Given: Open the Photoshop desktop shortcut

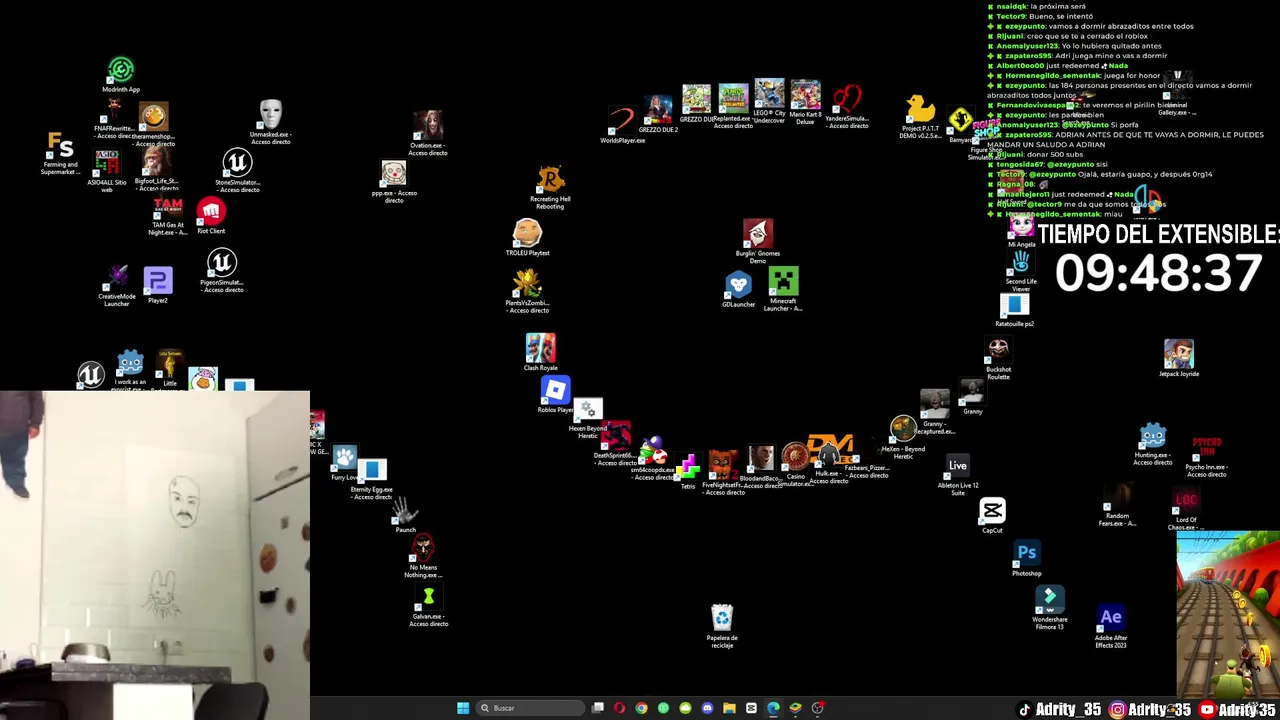Looking at the screenshot, I should (1026, 558).
